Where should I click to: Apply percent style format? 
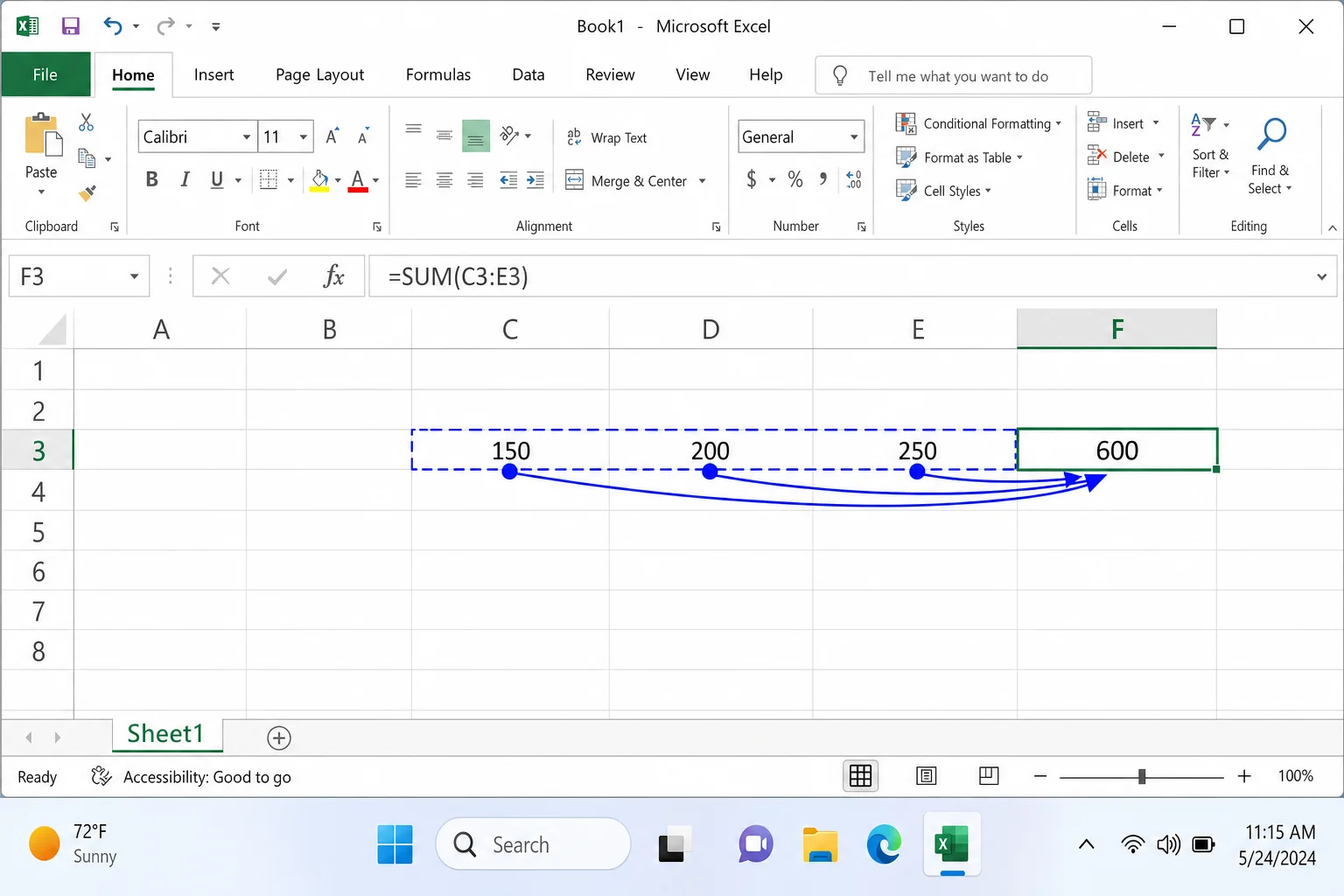[x=795, y=179]
